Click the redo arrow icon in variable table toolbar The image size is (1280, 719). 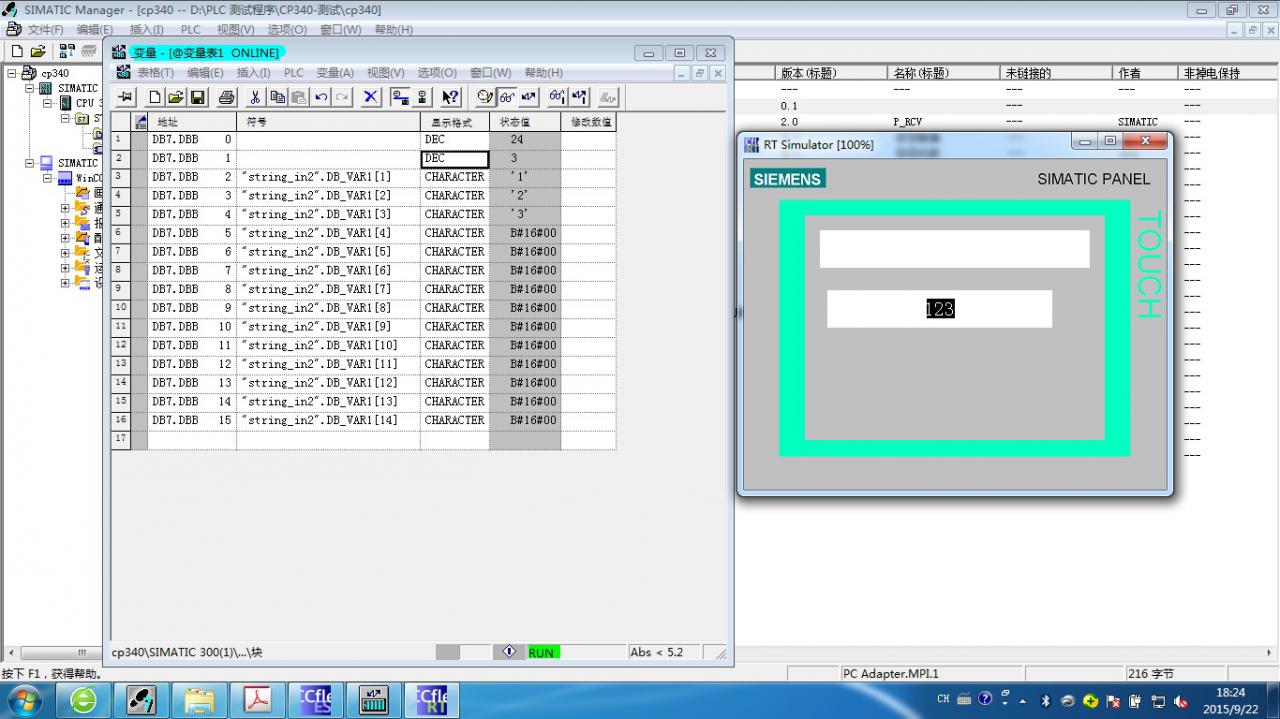pyautogui.click(x=342, y=97)
